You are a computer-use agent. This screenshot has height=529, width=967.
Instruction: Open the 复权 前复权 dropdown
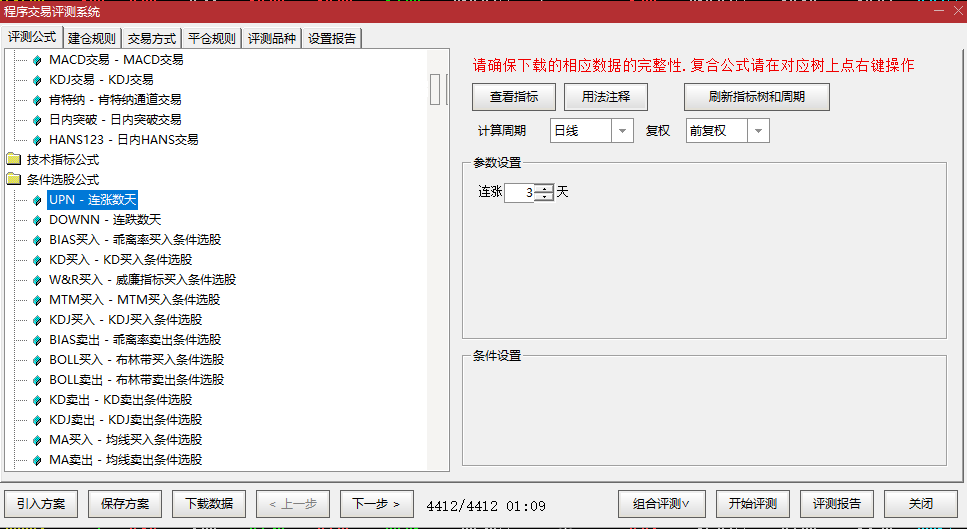click(x=758, y=131)
